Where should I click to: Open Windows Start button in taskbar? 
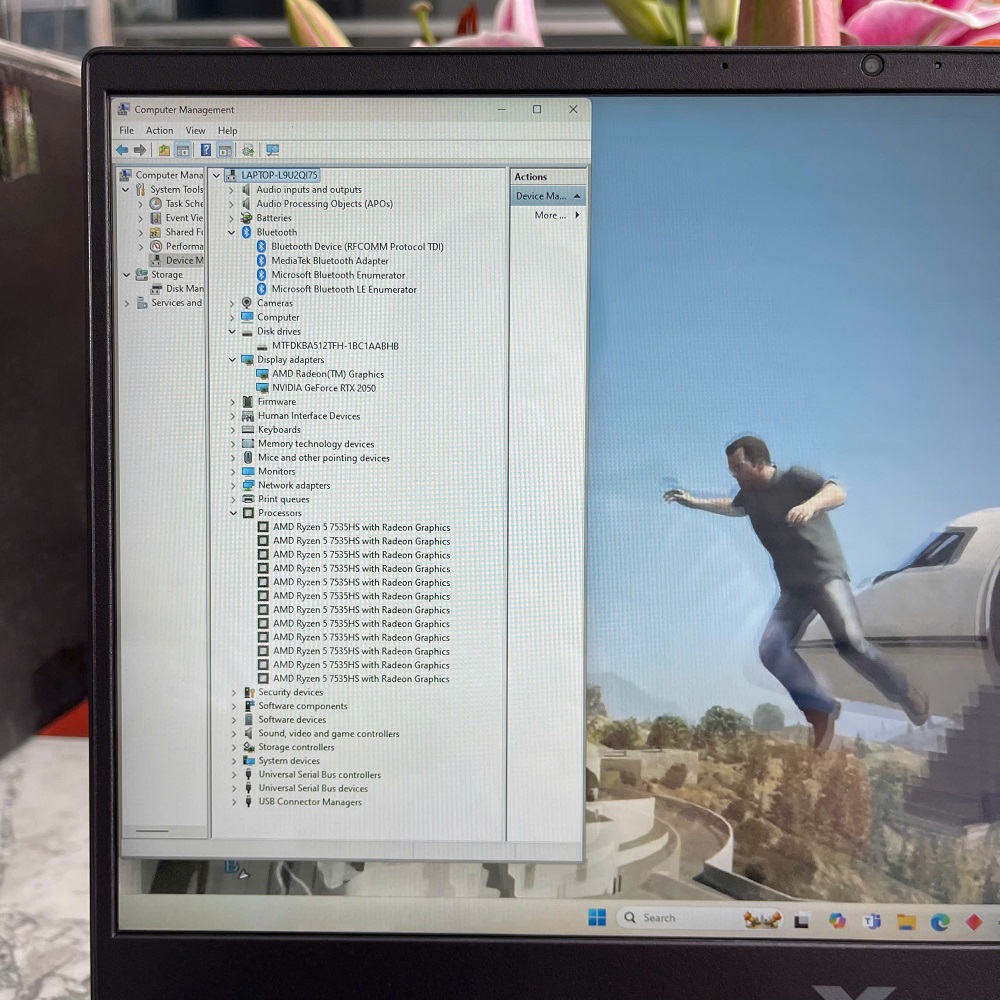pyautogui.click(x=597, y=918)
